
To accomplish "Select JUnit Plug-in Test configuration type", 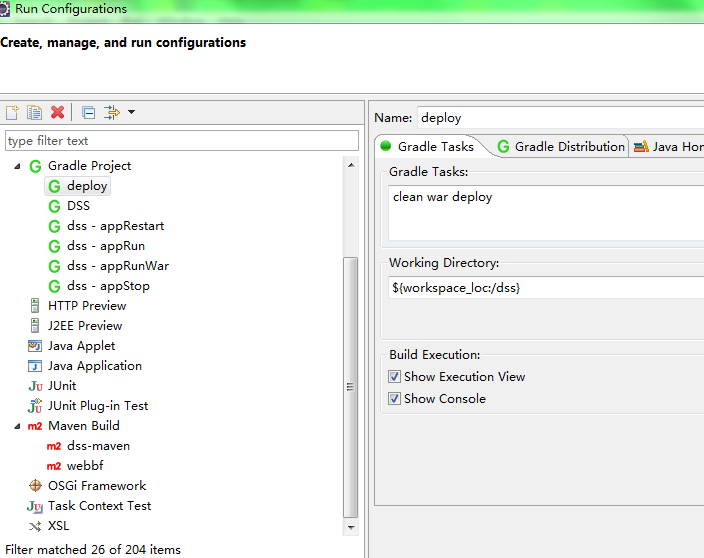I will [98, 406].
